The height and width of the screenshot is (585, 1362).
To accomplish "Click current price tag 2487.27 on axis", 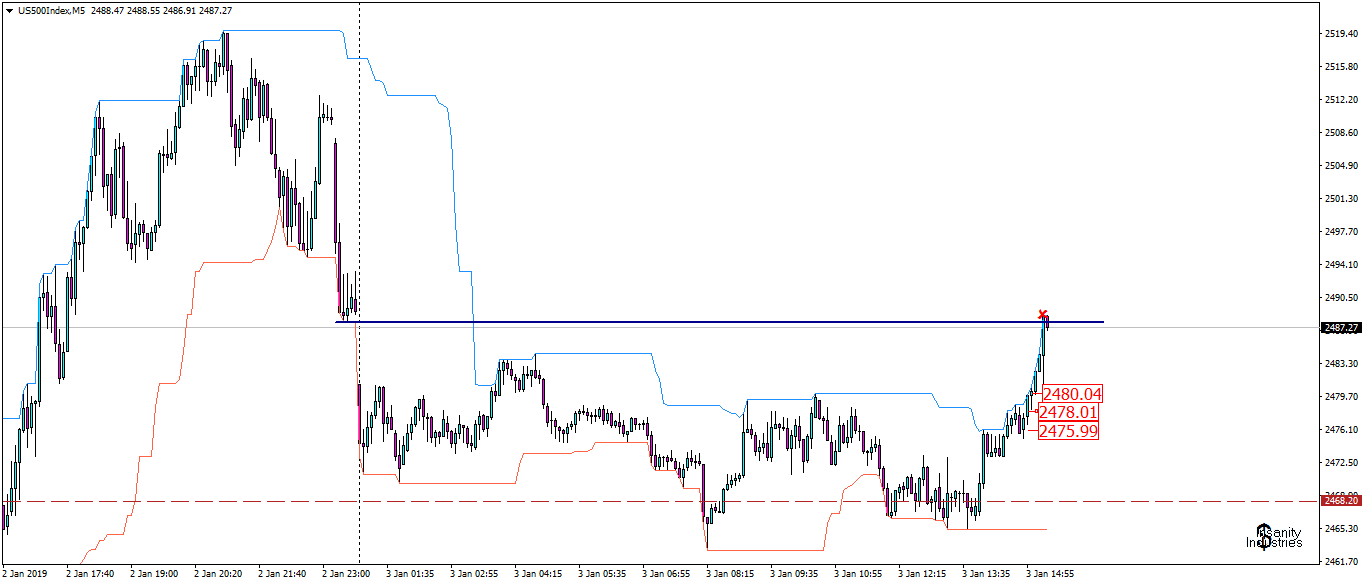I will point(1339,327).
